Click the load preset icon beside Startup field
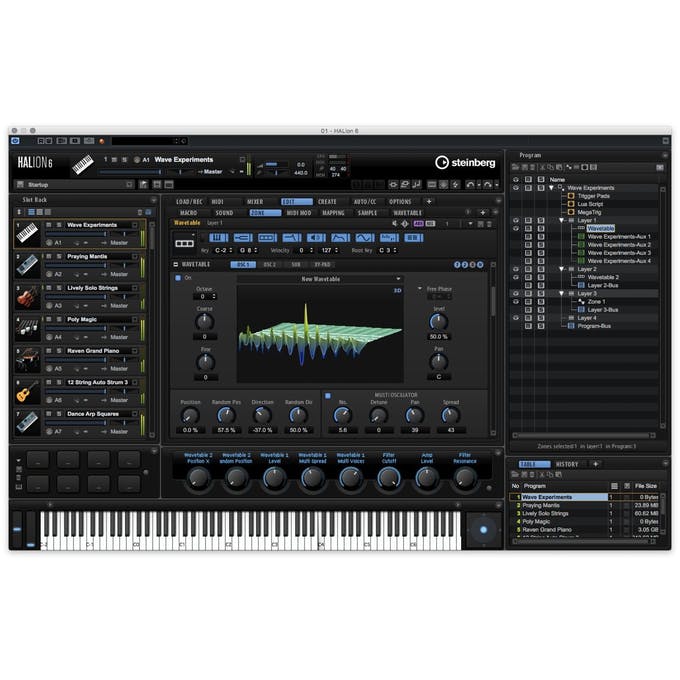680x680 pixels. click(x=143, y=185)
